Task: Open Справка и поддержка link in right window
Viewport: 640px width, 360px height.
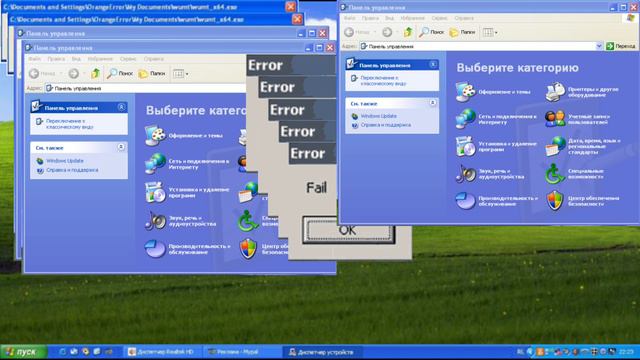Action: coord(385,125)
